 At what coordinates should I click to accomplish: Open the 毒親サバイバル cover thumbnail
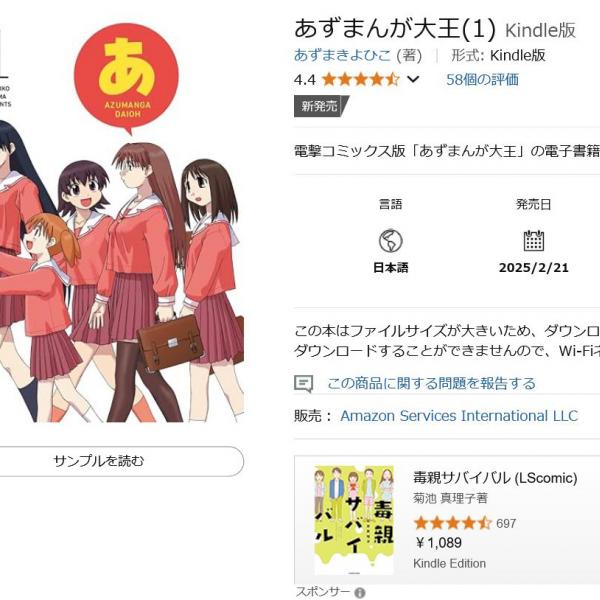click(x=354, y=520)
